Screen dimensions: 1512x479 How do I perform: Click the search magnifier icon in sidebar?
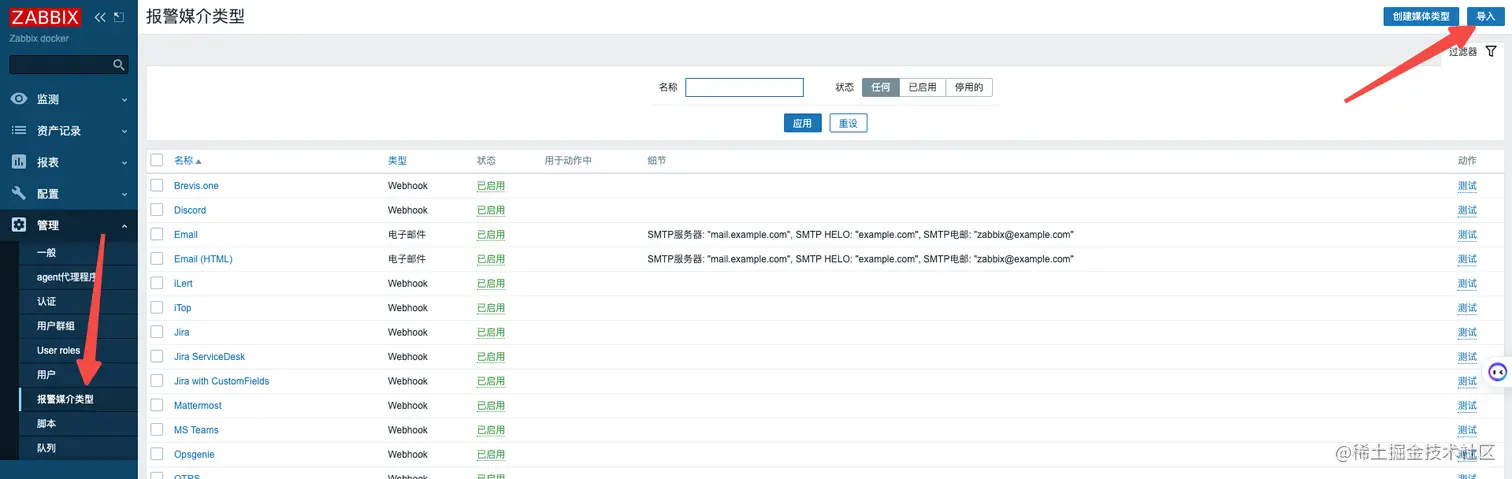pos(119,65)
